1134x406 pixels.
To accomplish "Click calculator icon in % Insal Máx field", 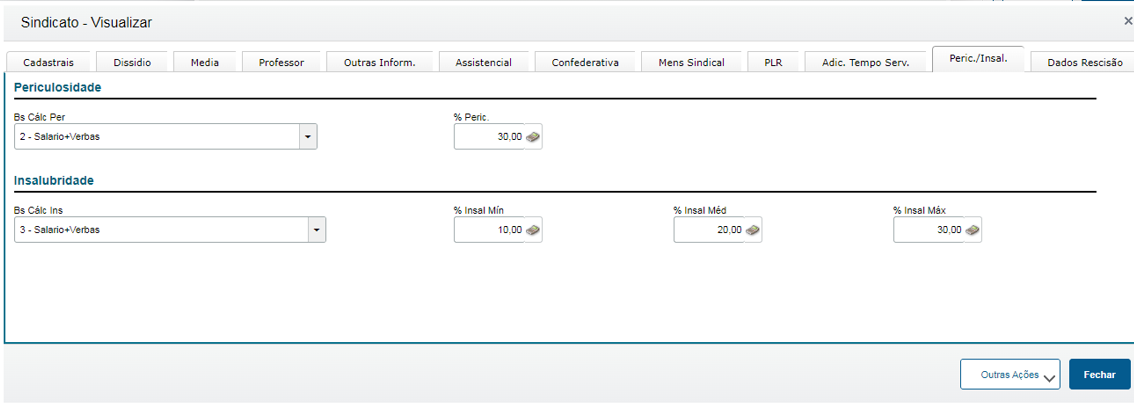I will click(972, 230).
